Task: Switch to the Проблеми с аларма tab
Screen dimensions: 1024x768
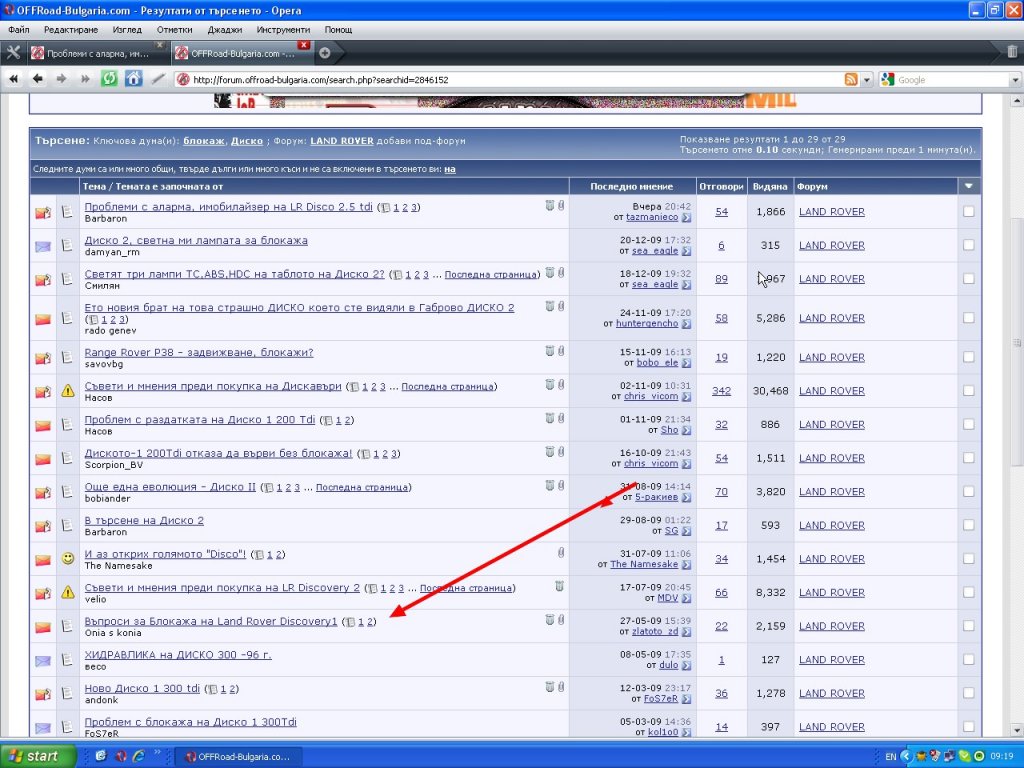Action: [95, 53]
